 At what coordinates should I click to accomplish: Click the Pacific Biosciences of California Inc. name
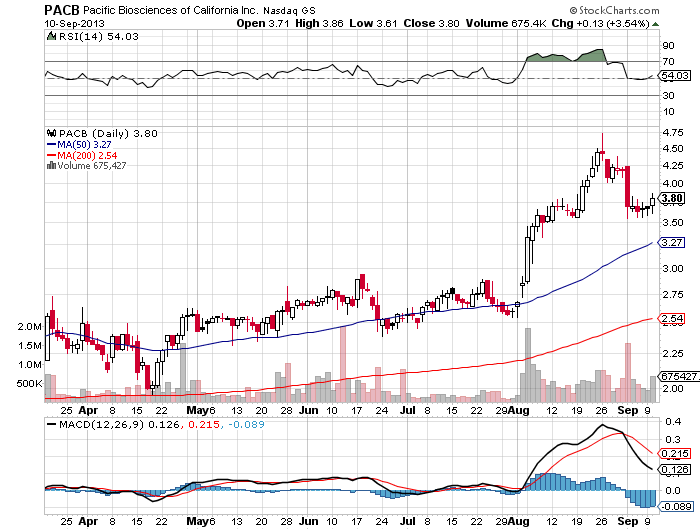tap(171, 10)
